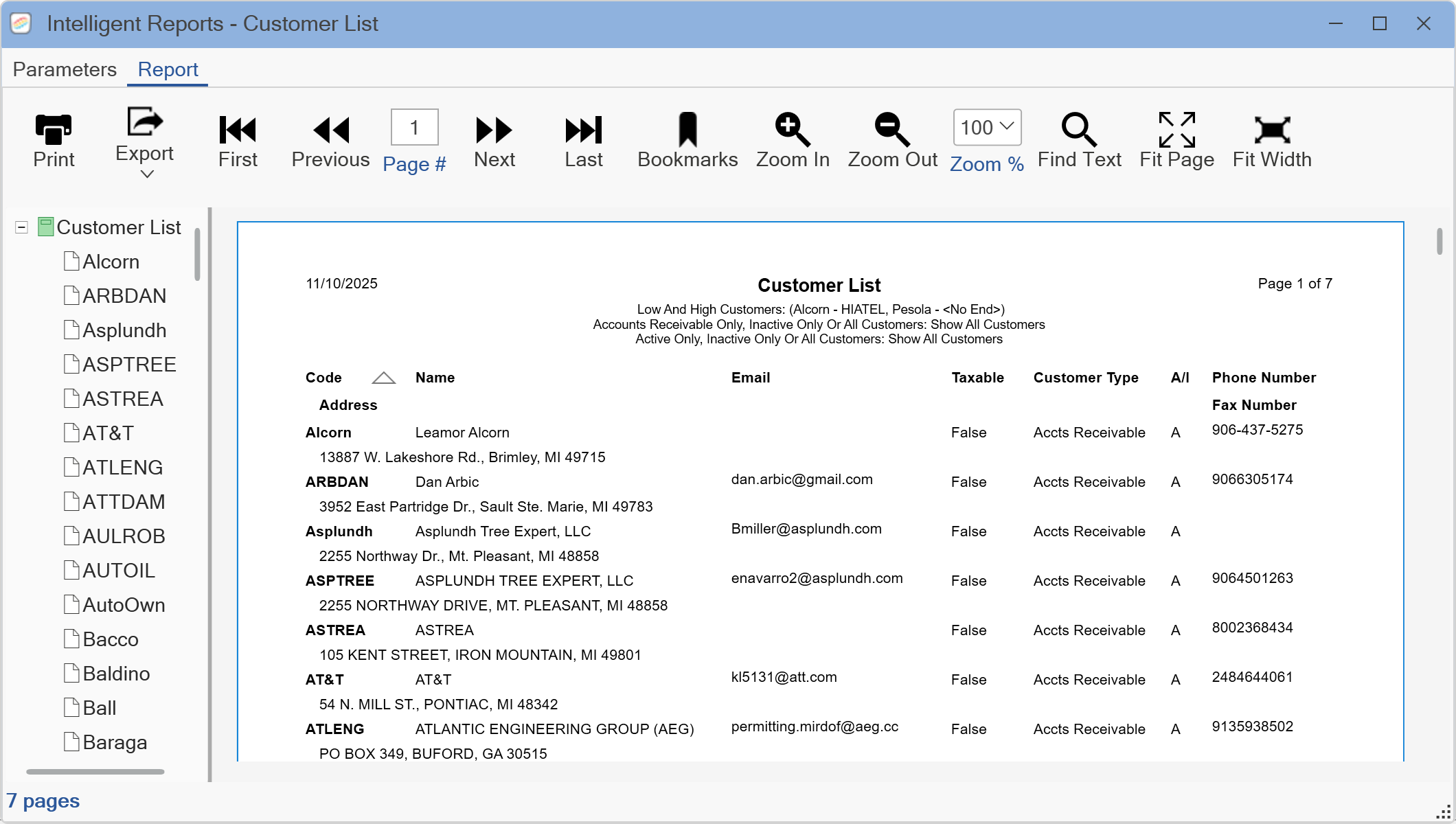
Task: Toggle the Bookmarks panel
Action: [687, 130]
